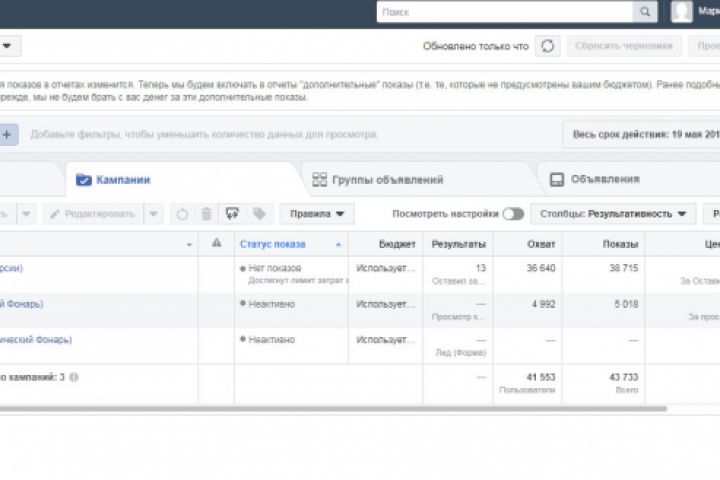This screenshot has height=480, width=720.
Task: Open the Весь срок действия date range
Action: pos(643,135)
